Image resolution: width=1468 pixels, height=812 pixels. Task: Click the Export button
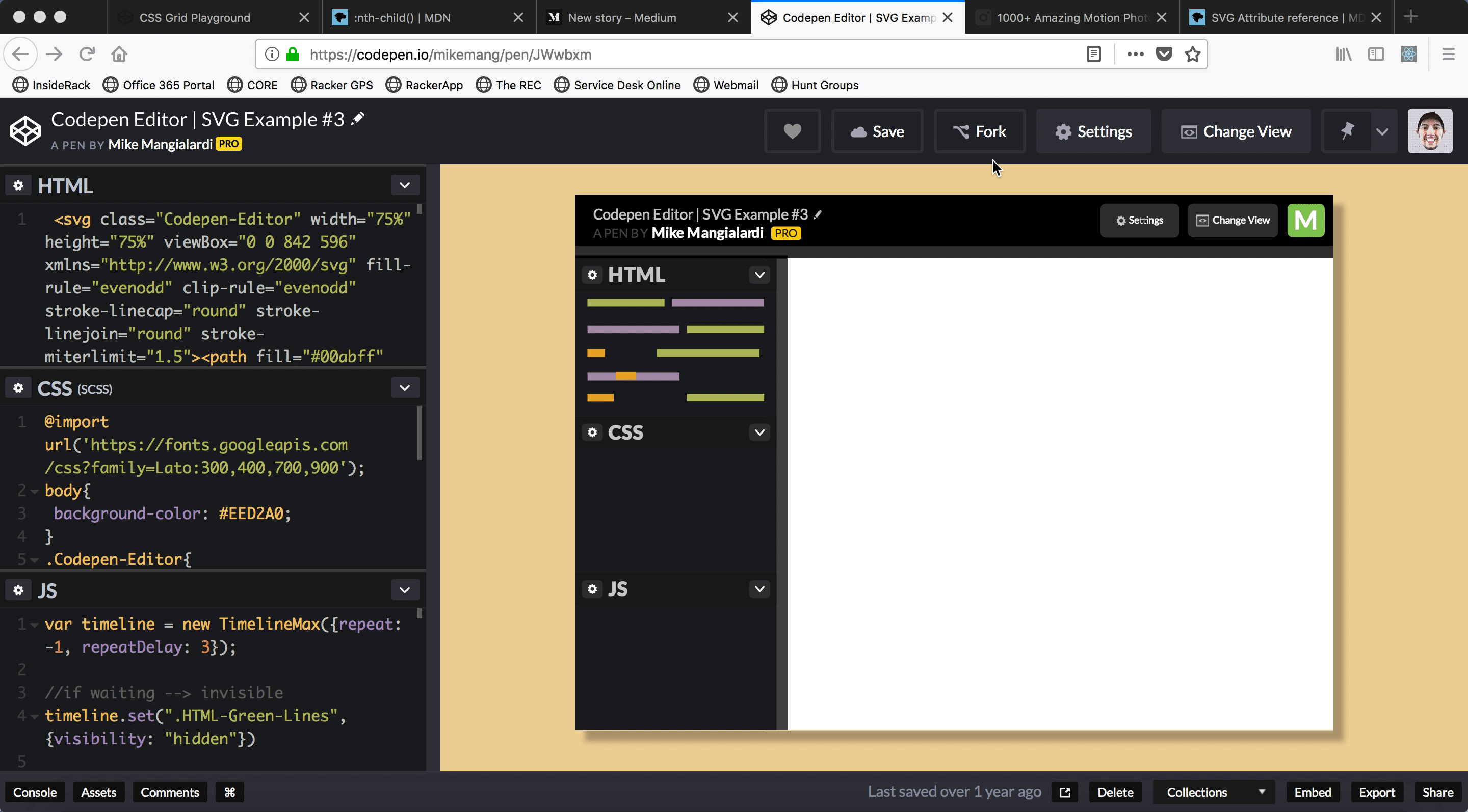pyautogui.click(x=1378, y=791)
